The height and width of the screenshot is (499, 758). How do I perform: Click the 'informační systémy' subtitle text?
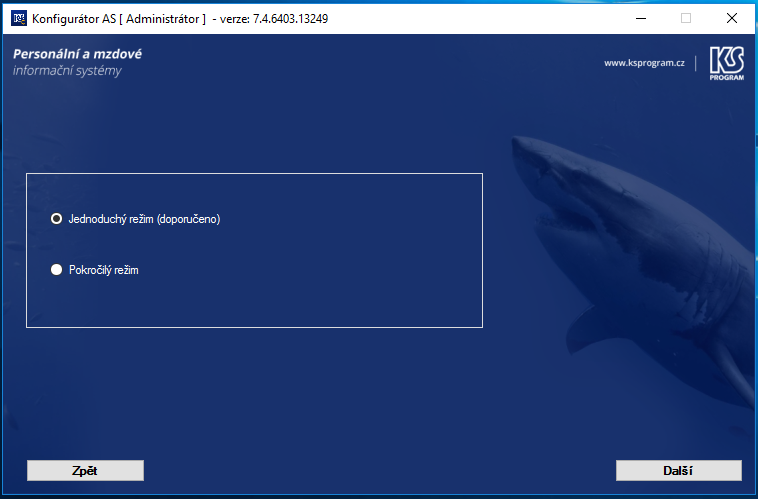pyautogui.click(x=67, y=71)
